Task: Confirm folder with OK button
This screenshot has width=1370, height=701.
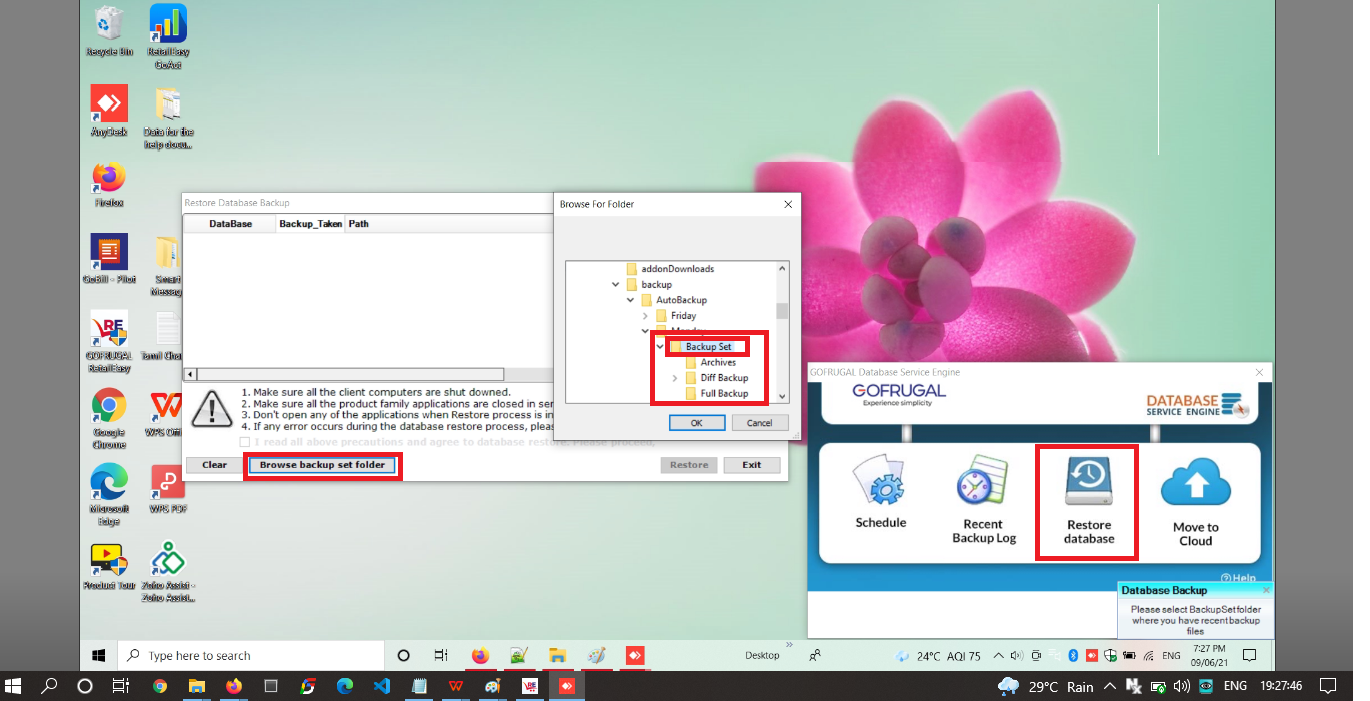Action: pos(696,423)
